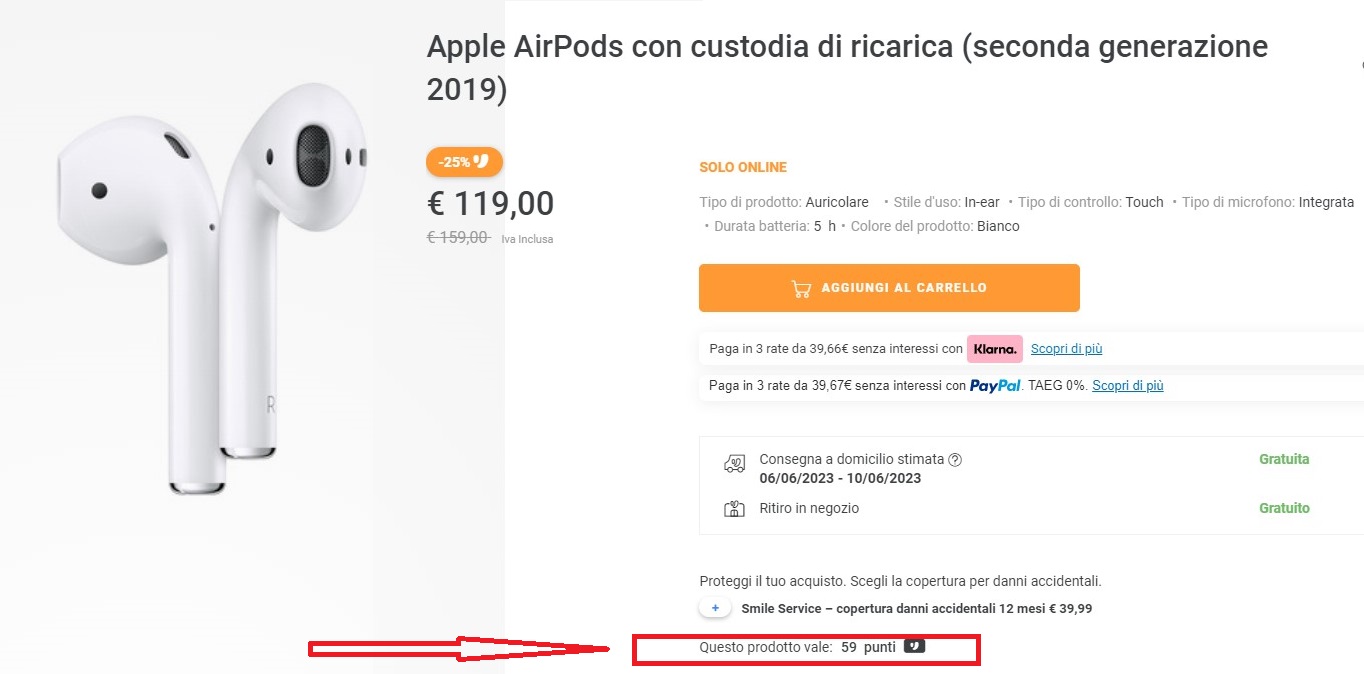Click the help question mark near Consegna stimata
Viewport: 1364px width, 674px height.
pyautogui.click(x=955, y=460)
